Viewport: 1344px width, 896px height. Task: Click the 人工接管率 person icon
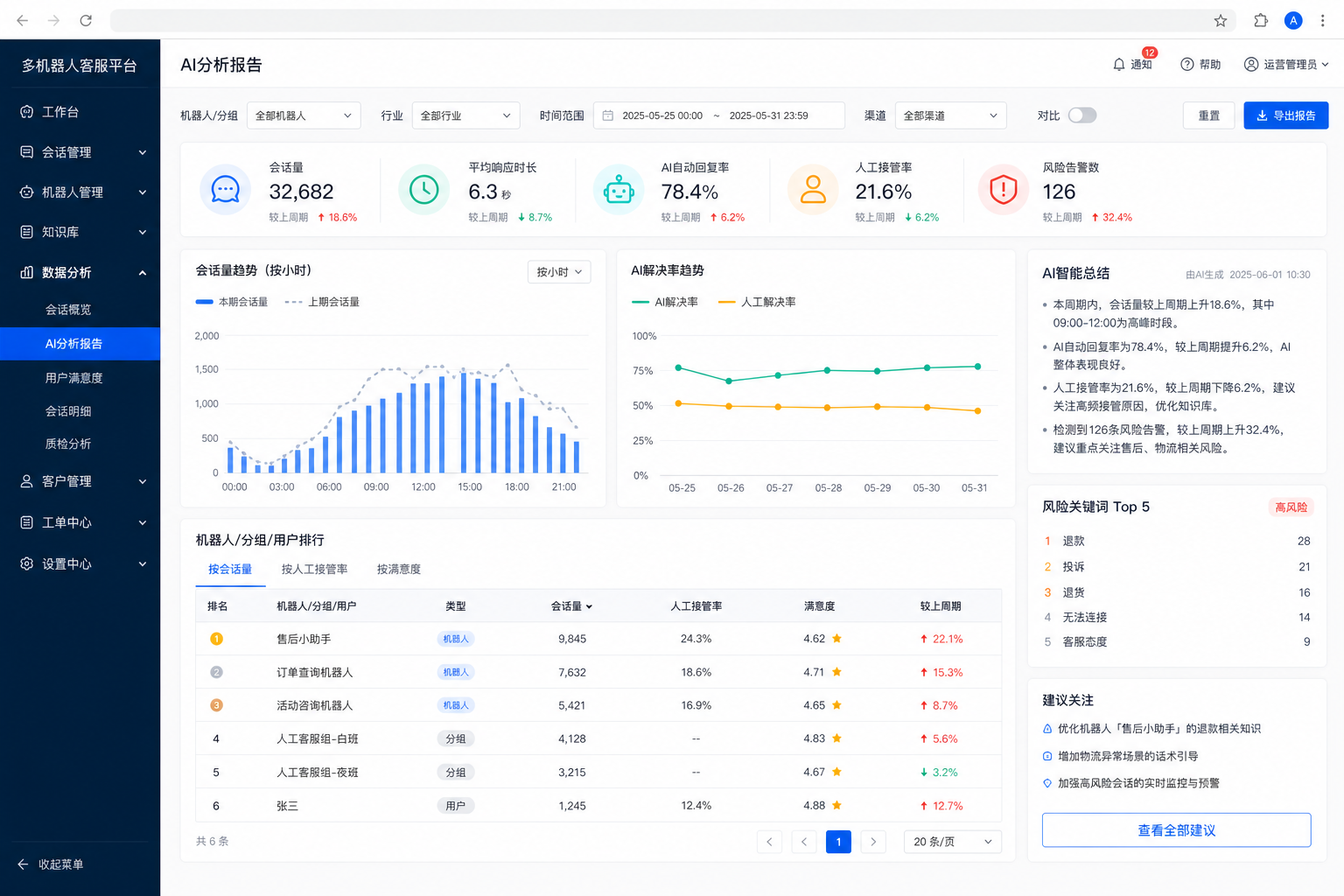point(813,189)
